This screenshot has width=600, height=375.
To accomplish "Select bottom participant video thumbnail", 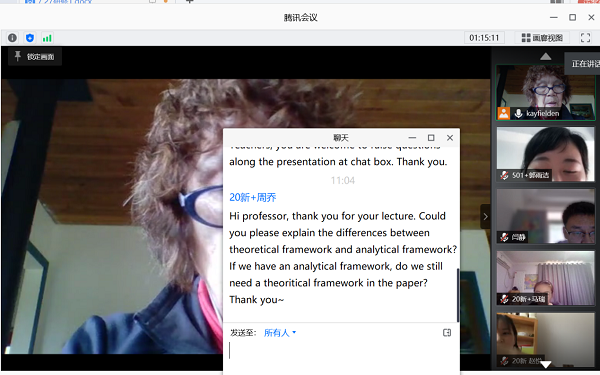I will (x=546, y=340).
